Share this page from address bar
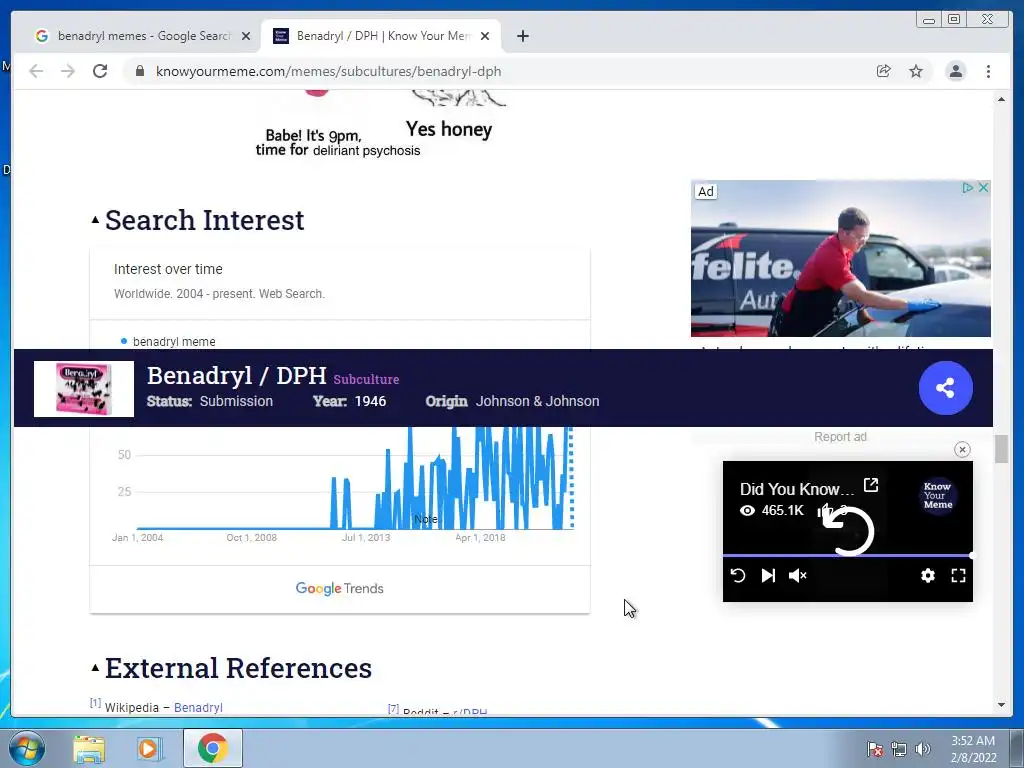 click(883, 71)
